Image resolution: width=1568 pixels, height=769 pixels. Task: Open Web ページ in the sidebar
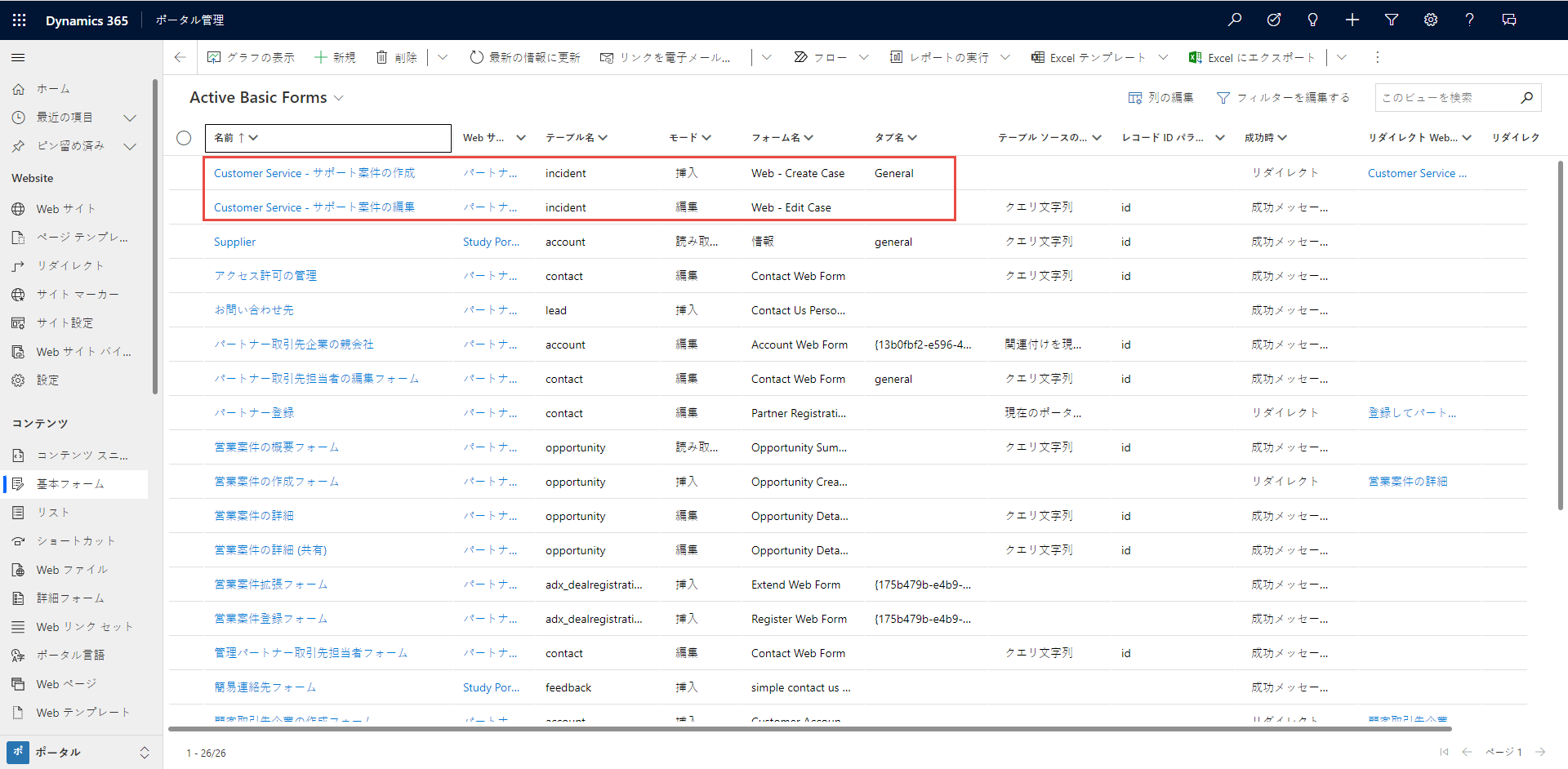click(x=65, y=684)
